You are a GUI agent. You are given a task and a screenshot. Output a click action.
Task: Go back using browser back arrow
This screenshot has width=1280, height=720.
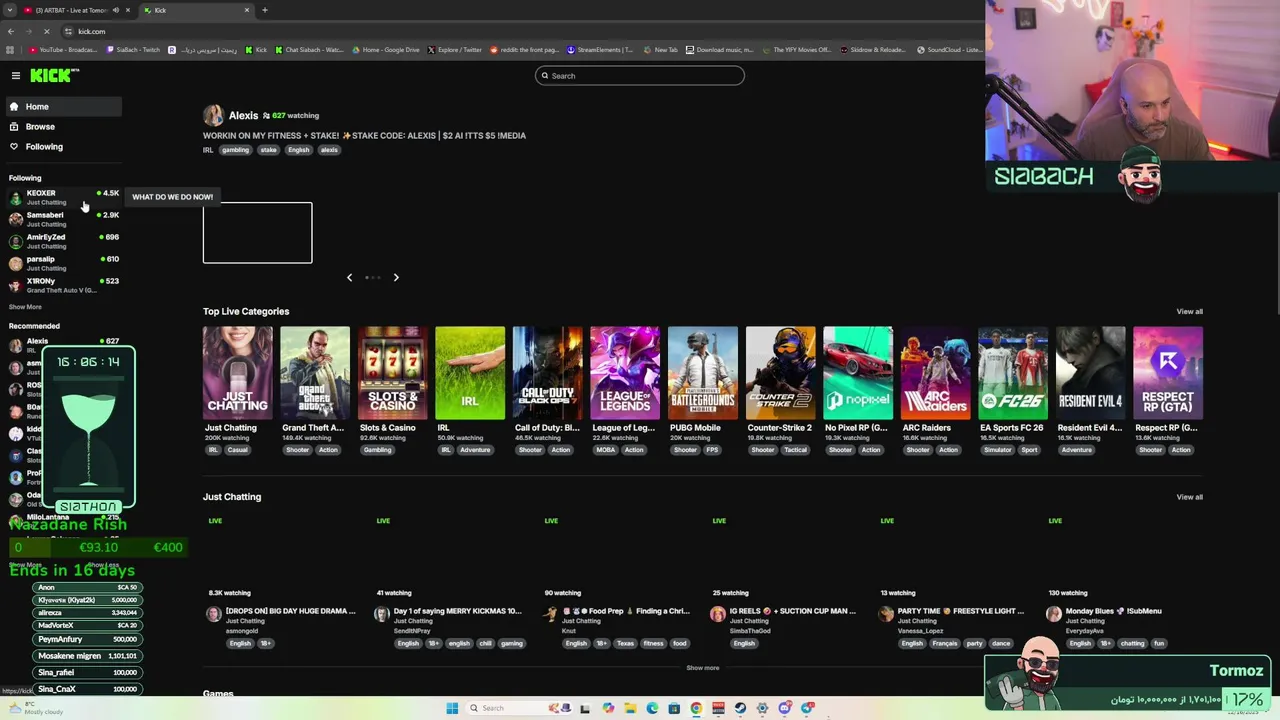10,31
